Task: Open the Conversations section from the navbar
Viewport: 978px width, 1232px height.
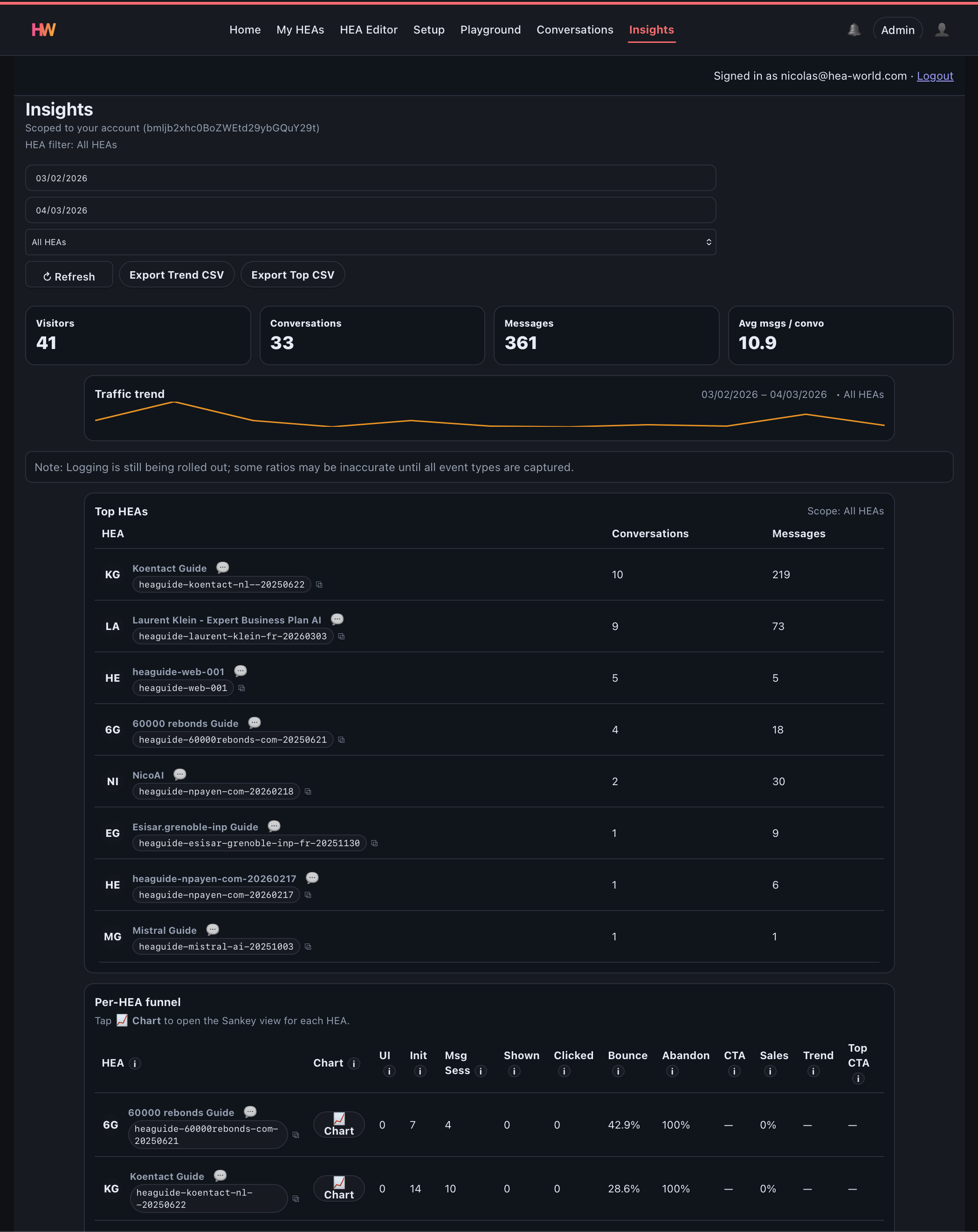Action: [x=575, y=30]
